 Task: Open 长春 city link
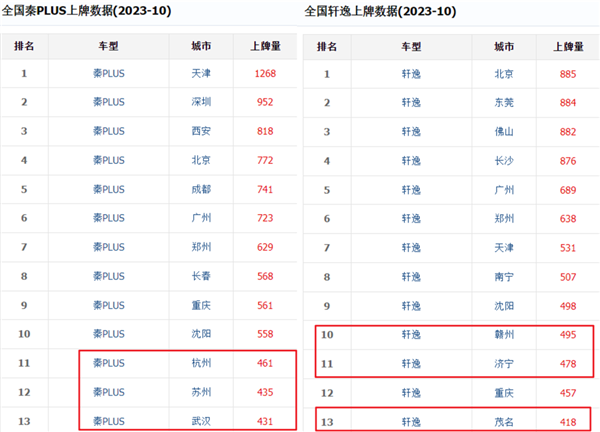(x=200, y=276)
